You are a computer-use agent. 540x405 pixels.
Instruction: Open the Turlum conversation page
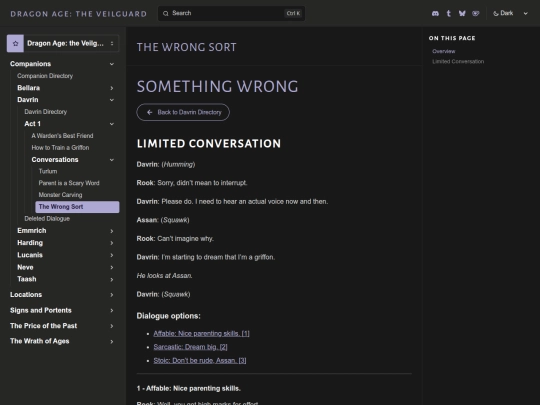48,171
